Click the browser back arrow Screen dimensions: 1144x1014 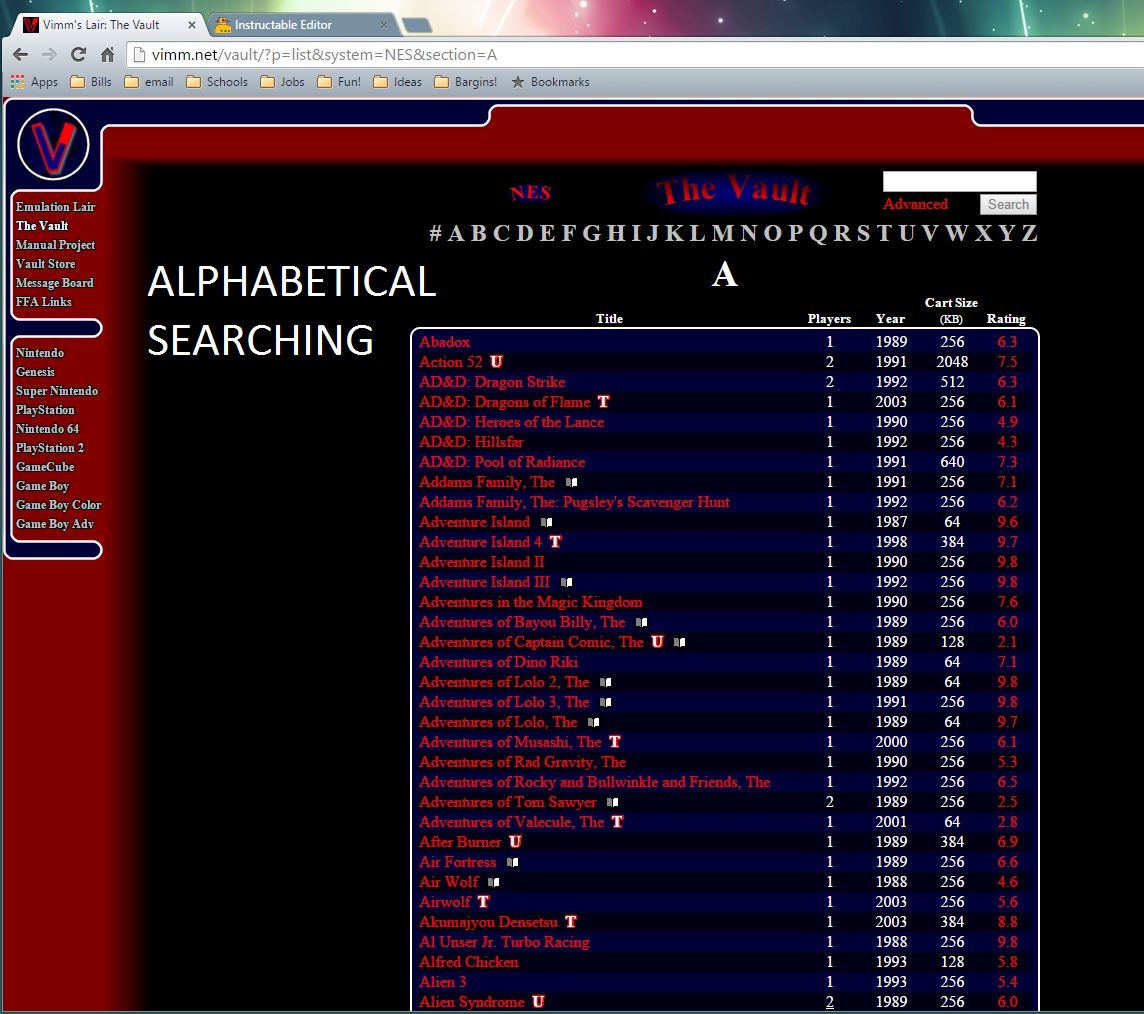coord(20,55)
